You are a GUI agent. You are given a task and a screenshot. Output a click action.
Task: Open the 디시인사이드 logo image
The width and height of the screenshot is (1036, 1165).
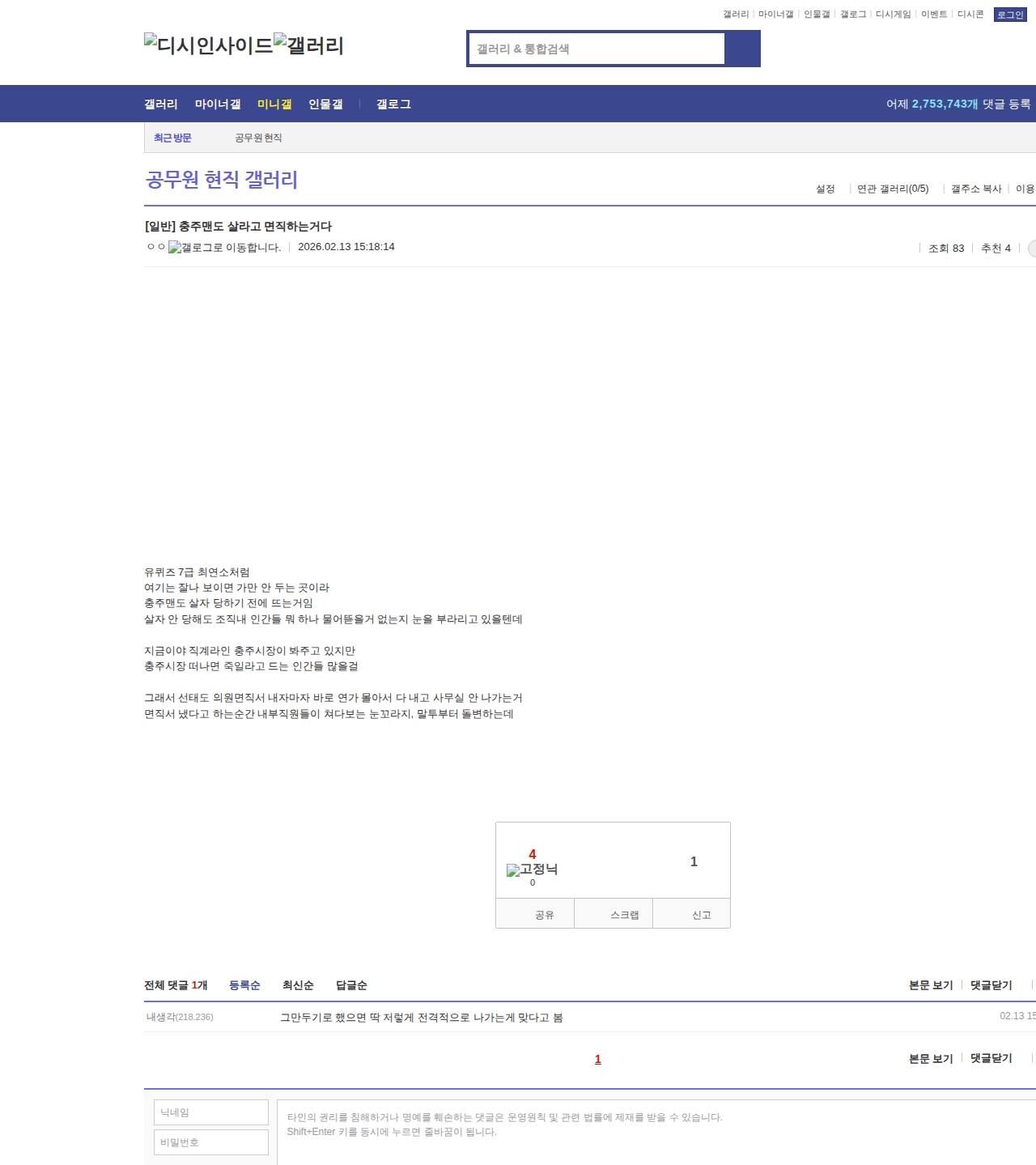(x=209, y=45)
